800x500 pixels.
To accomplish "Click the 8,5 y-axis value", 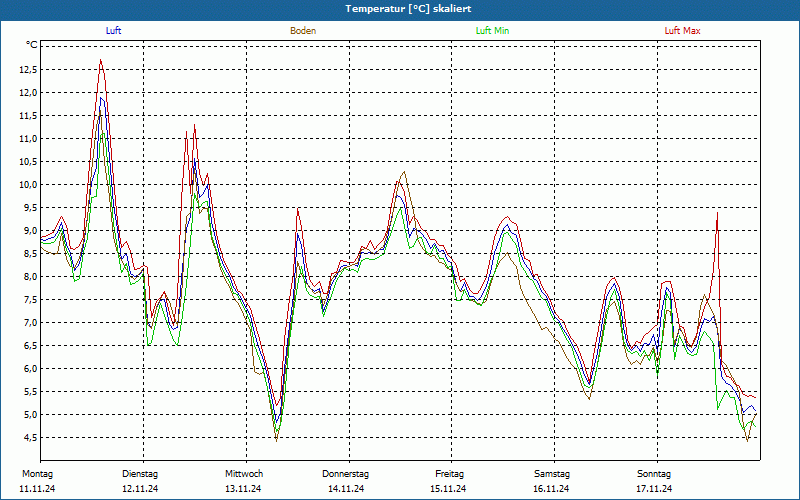I will pyautogui.click(x=30, y=254).
